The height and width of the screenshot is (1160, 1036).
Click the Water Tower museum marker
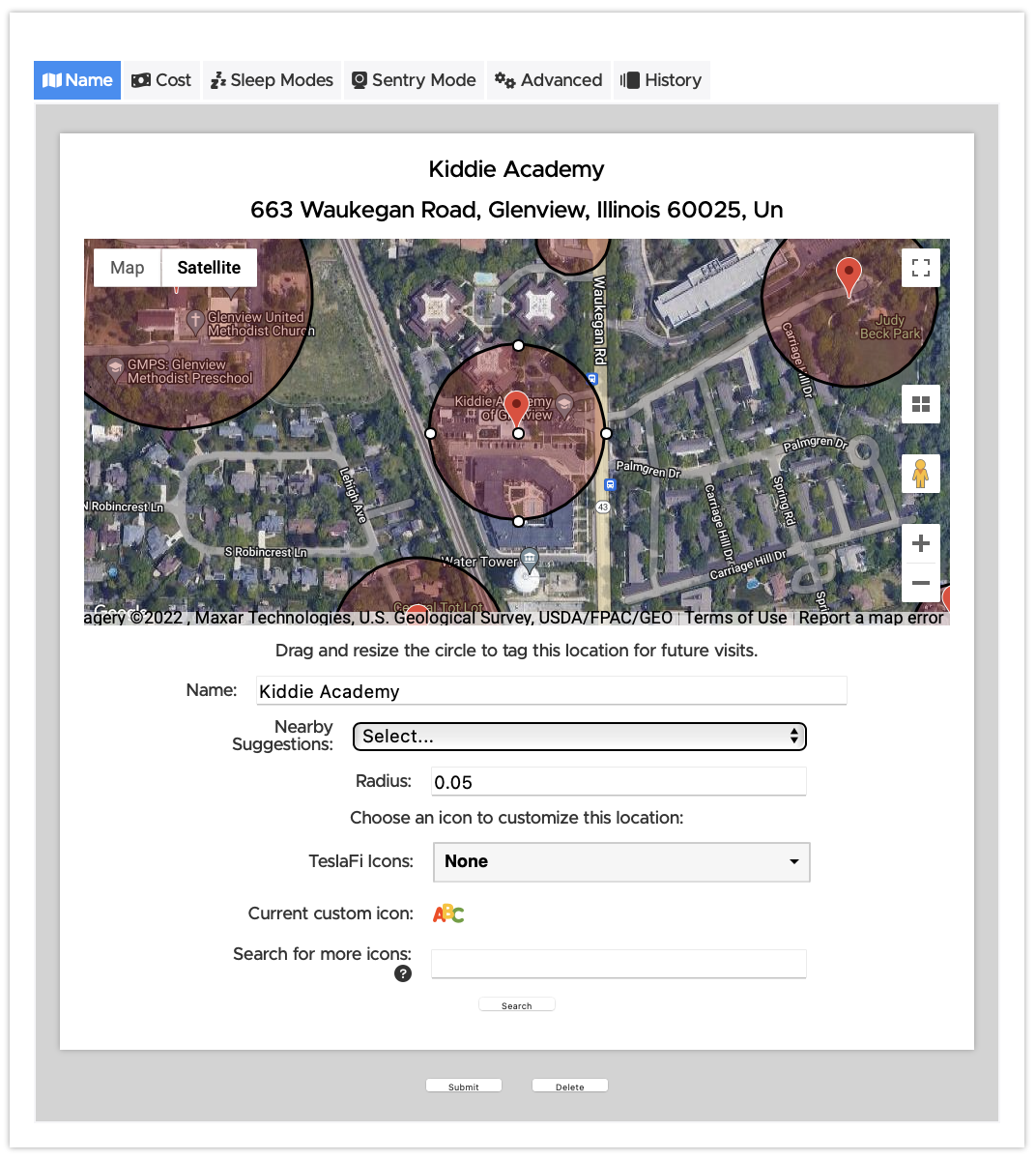coord(530,559)
